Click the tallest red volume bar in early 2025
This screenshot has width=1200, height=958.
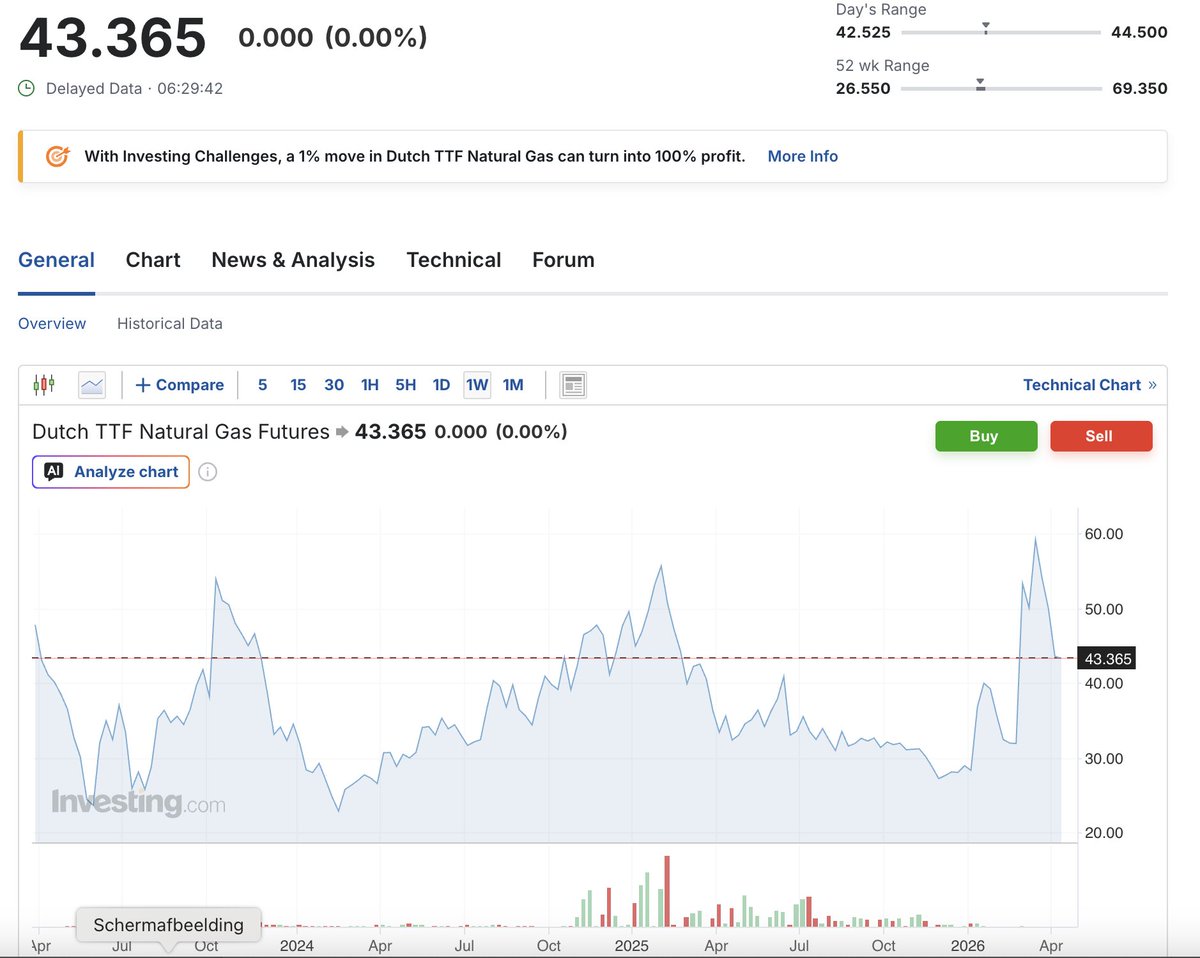[666, 891]
